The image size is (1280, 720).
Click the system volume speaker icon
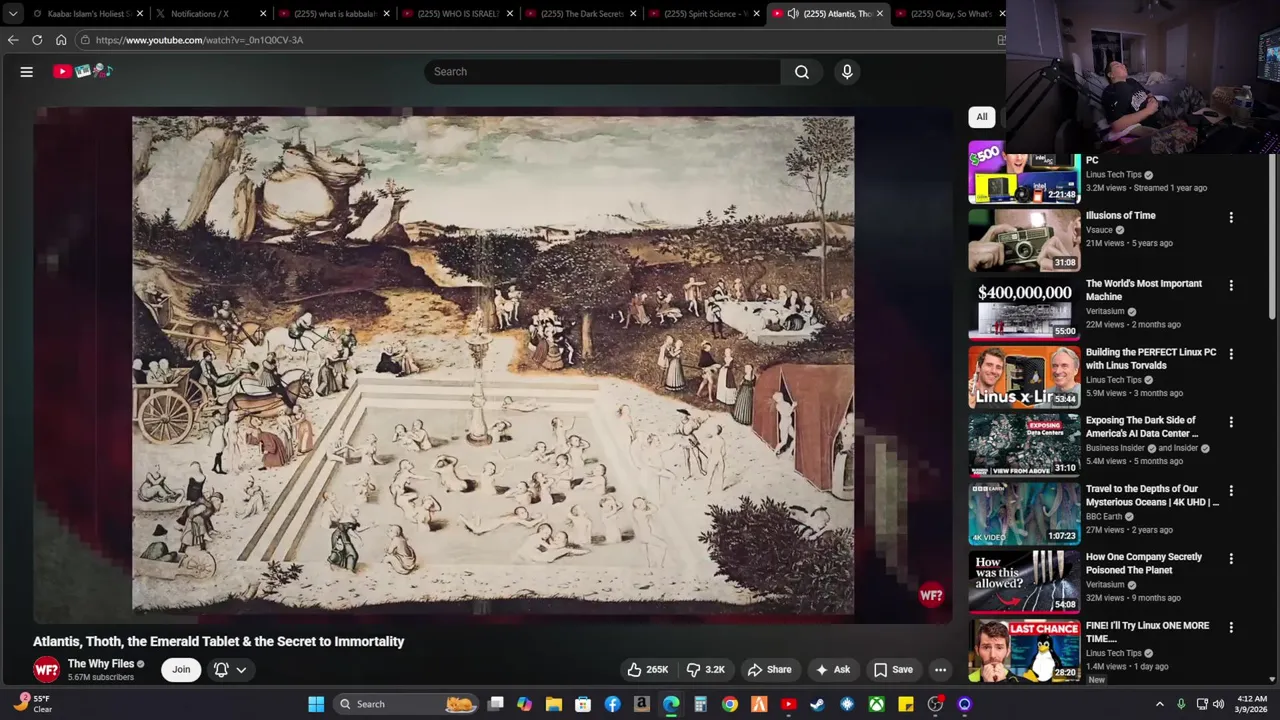coord(1218,704)
